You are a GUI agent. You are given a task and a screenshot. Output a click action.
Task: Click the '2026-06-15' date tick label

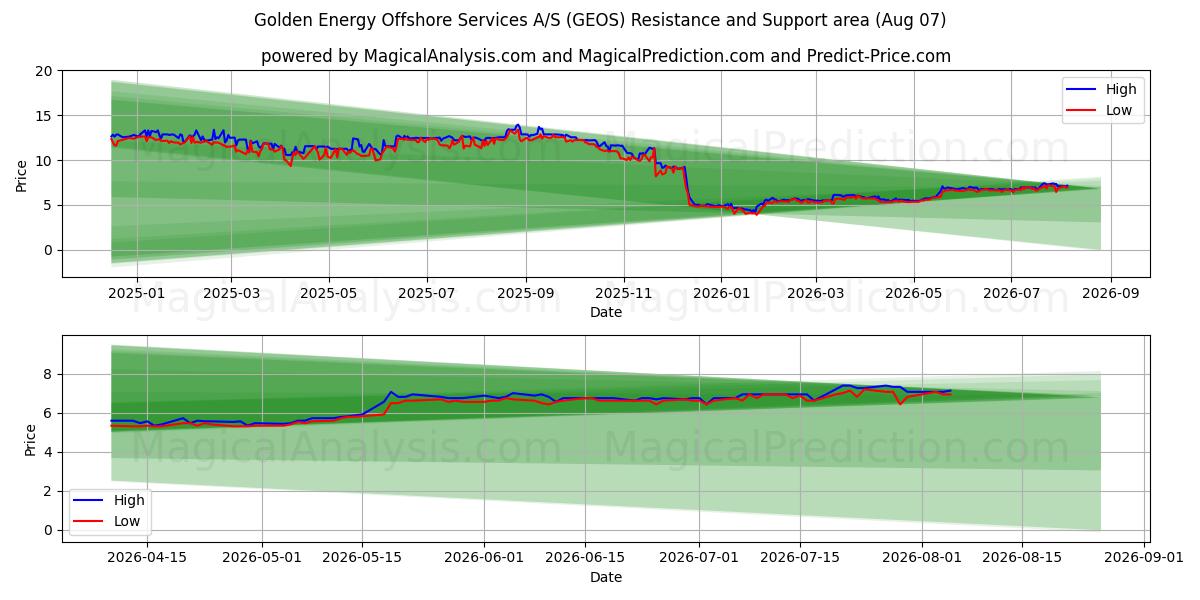[x=583, y=558]
